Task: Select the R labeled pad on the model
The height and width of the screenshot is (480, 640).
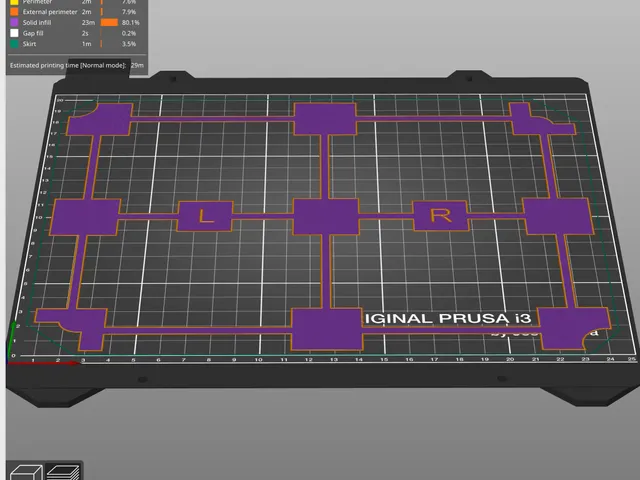Action: pos(441,215)
